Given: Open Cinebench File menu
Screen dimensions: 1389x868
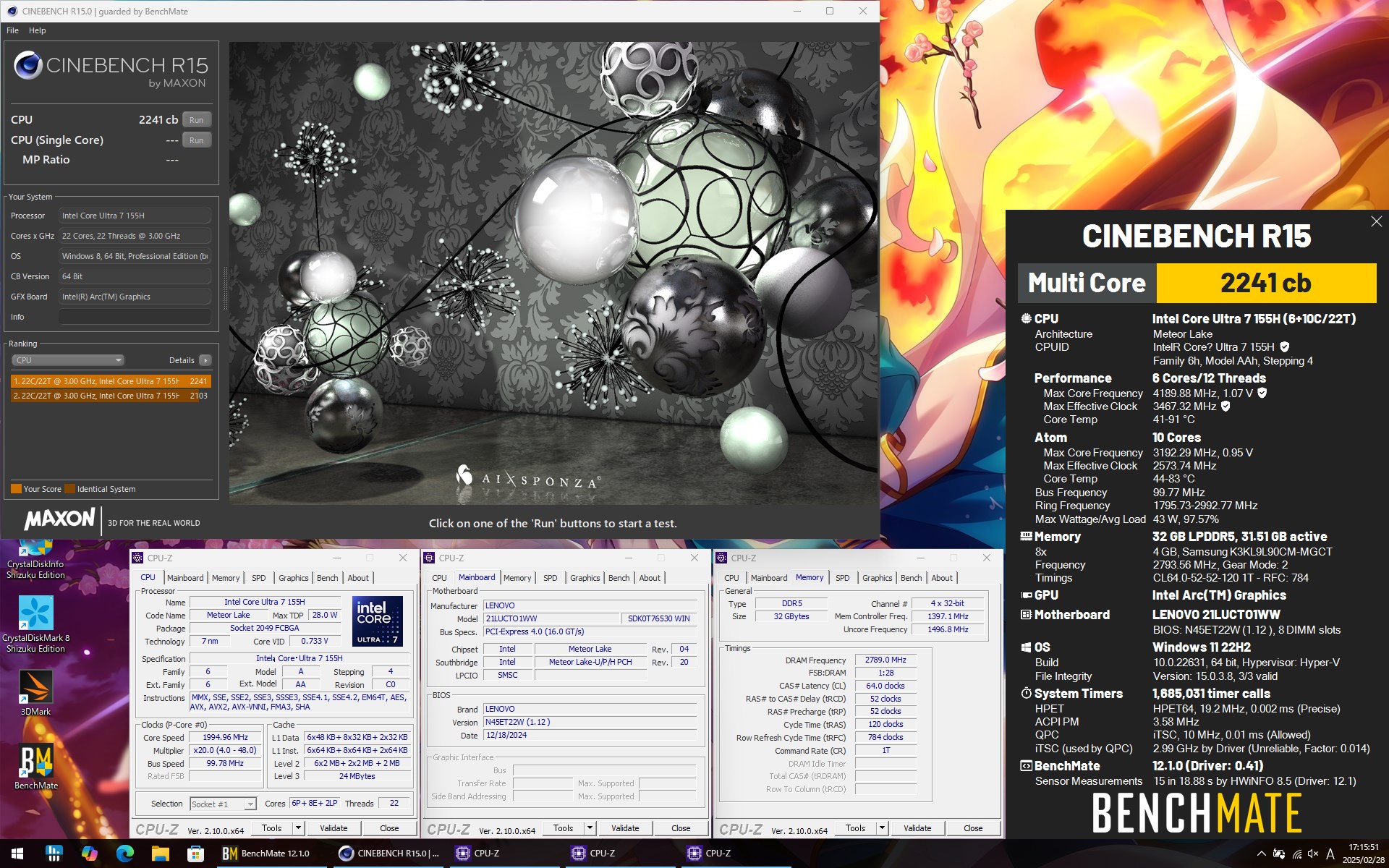Looking at the screenshot, I should click(x=12, y=30).
